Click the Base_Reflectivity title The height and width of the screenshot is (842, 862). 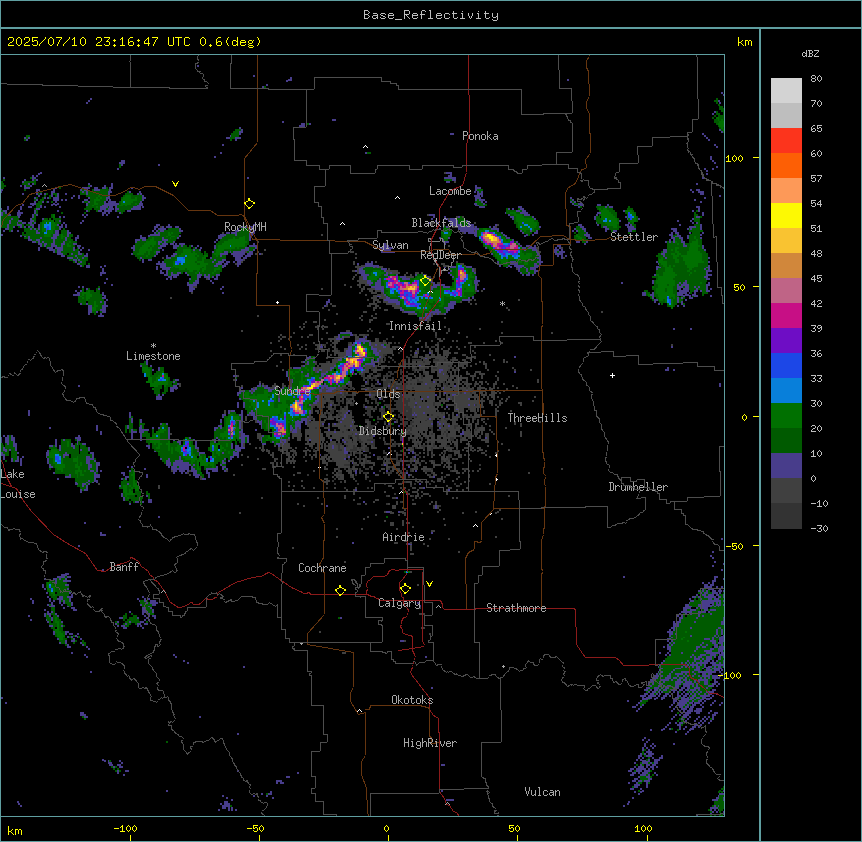(x=431, y=15)
